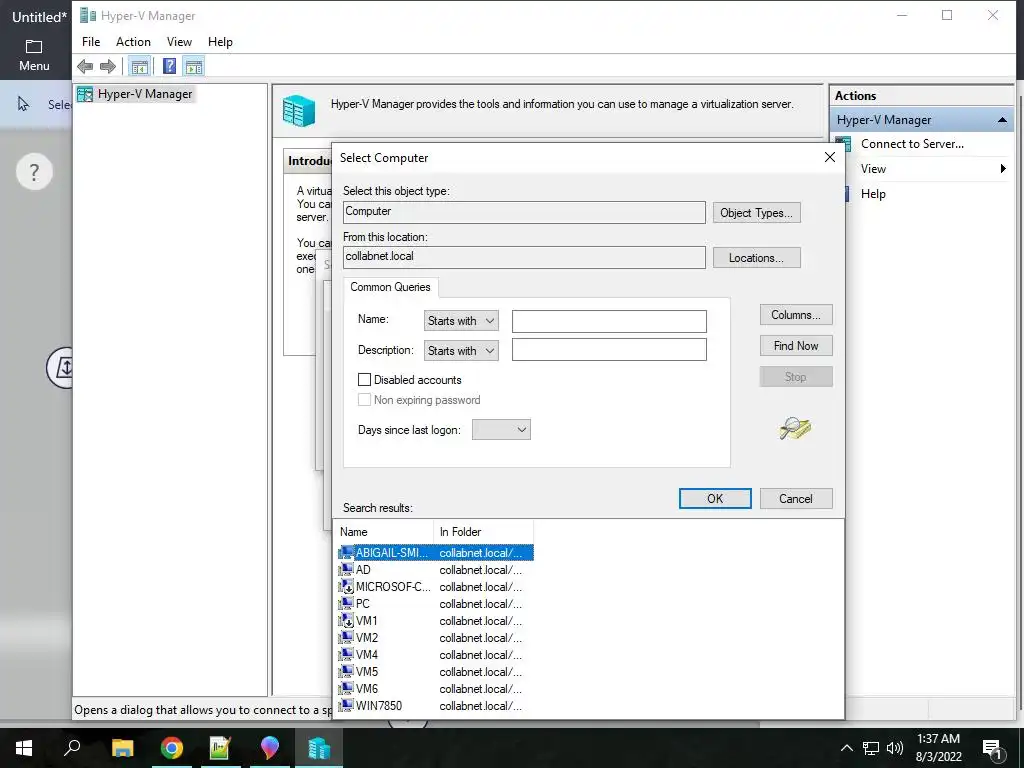
Task: Click the location field showing collabnet.local
Action: pos(524,257)
